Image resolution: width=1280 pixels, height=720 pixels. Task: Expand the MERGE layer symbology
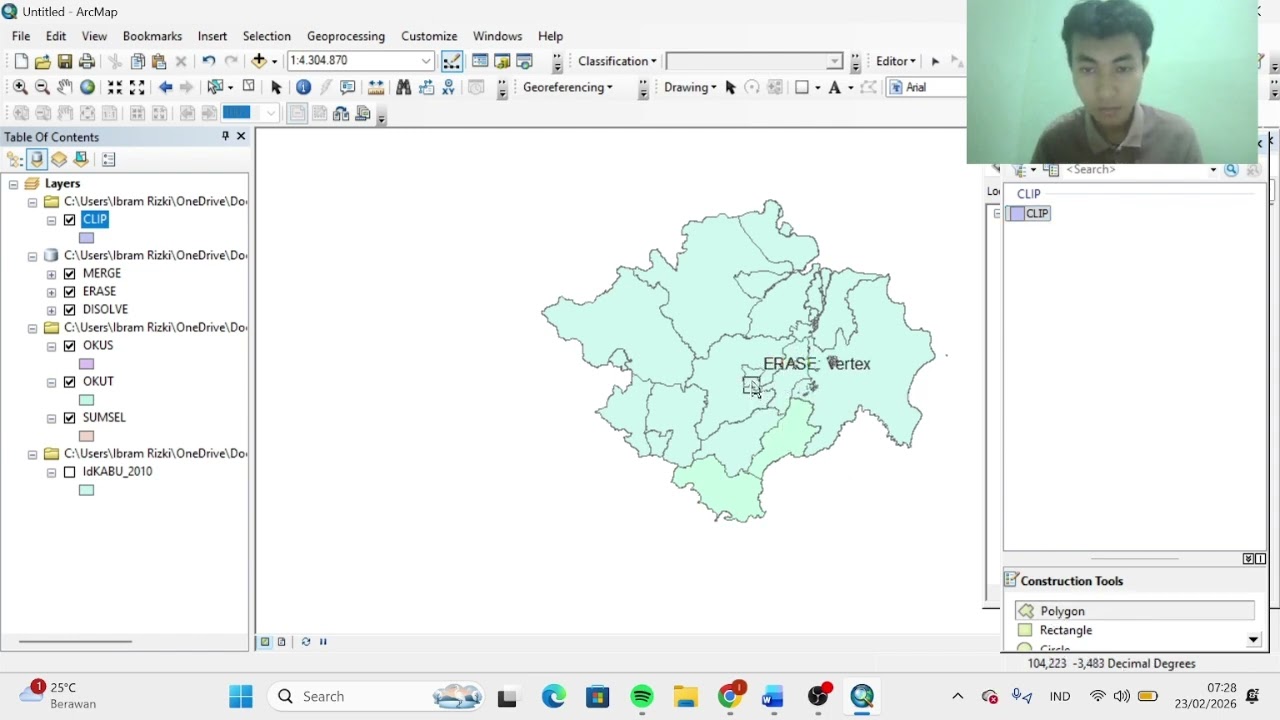[x=51, y=273]
